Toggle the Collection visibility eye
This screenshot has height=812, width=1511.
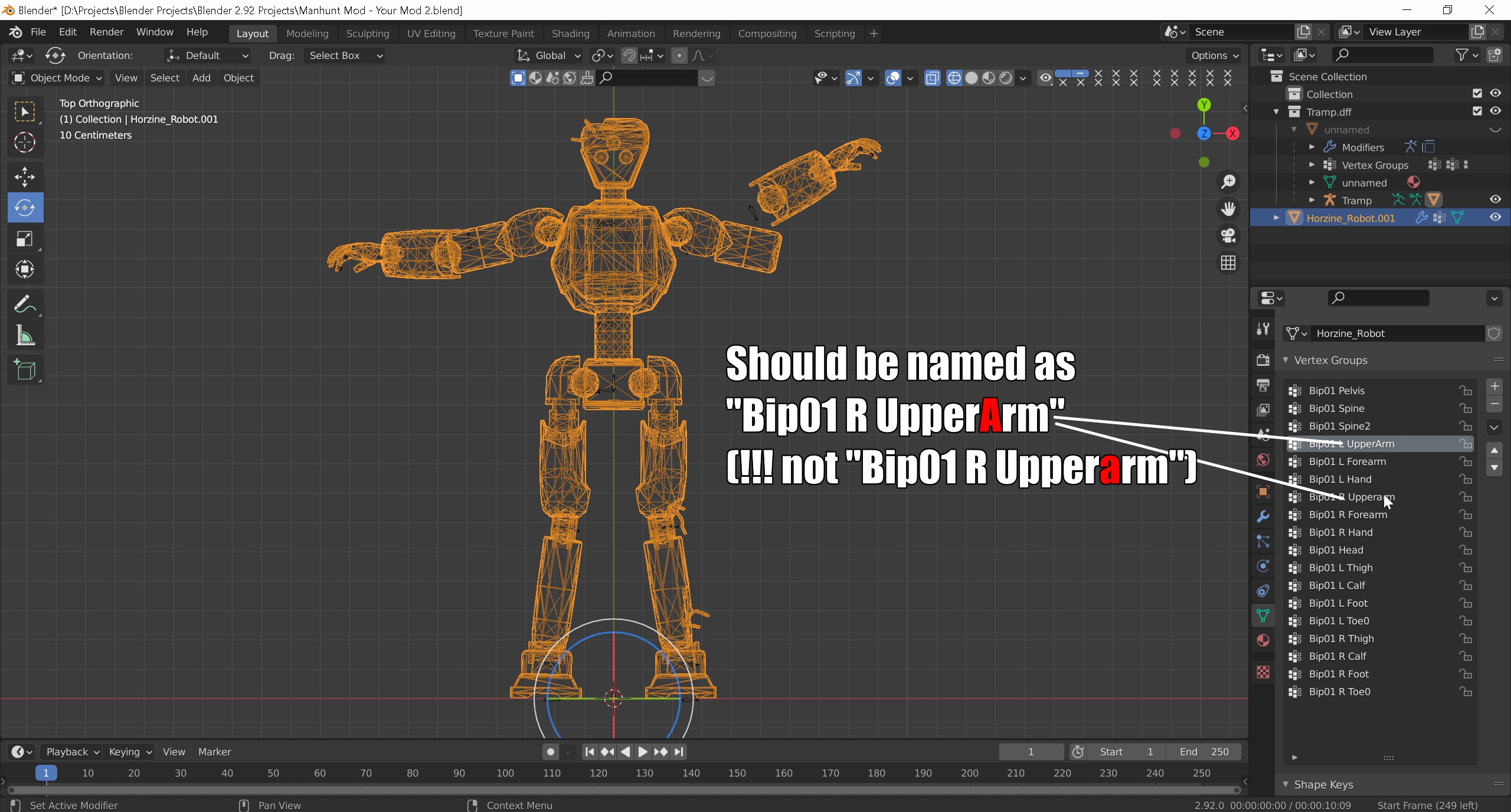coord(1495,93)
